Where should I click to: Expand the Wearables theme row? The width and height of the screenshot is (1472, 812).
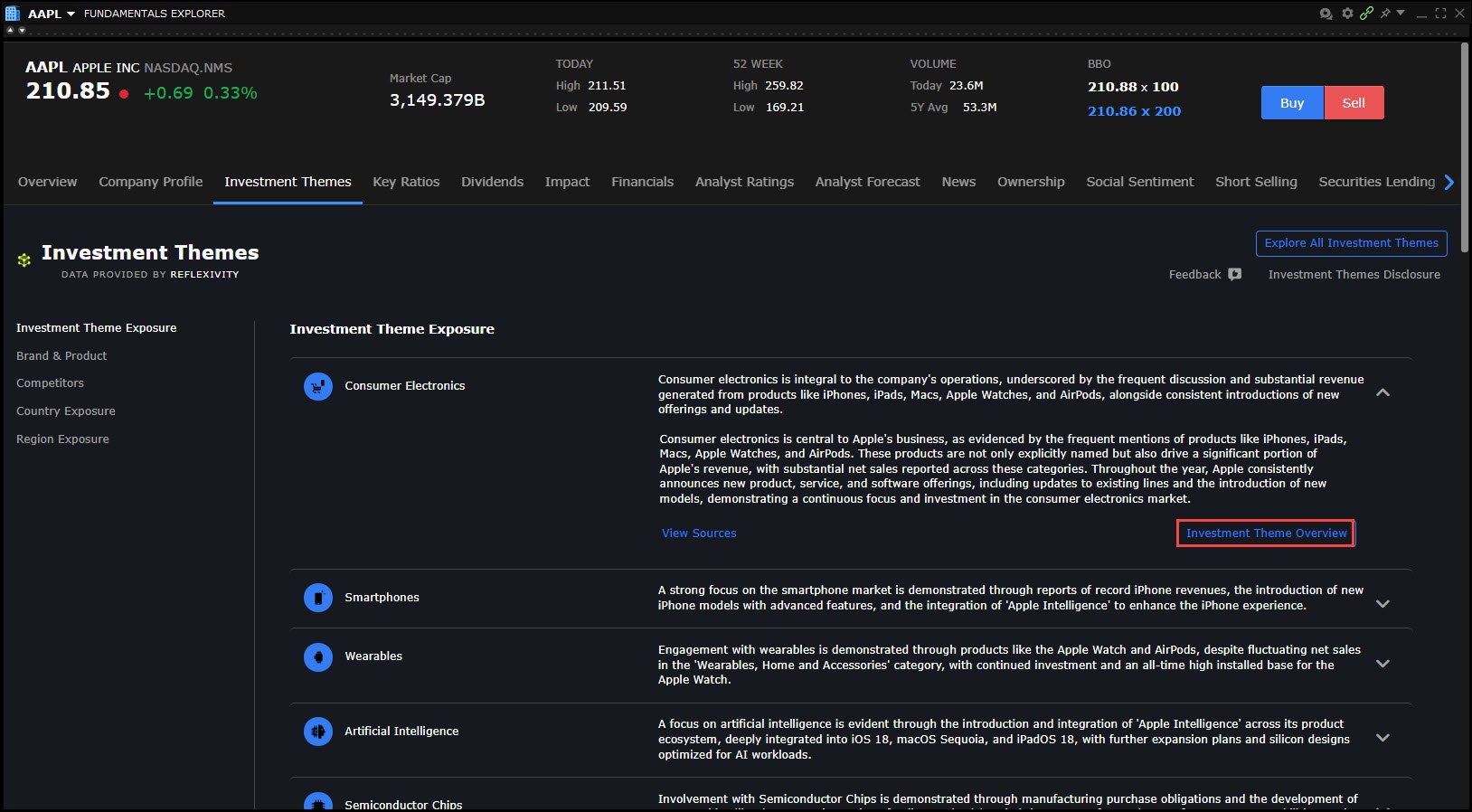coord(1382,664)
